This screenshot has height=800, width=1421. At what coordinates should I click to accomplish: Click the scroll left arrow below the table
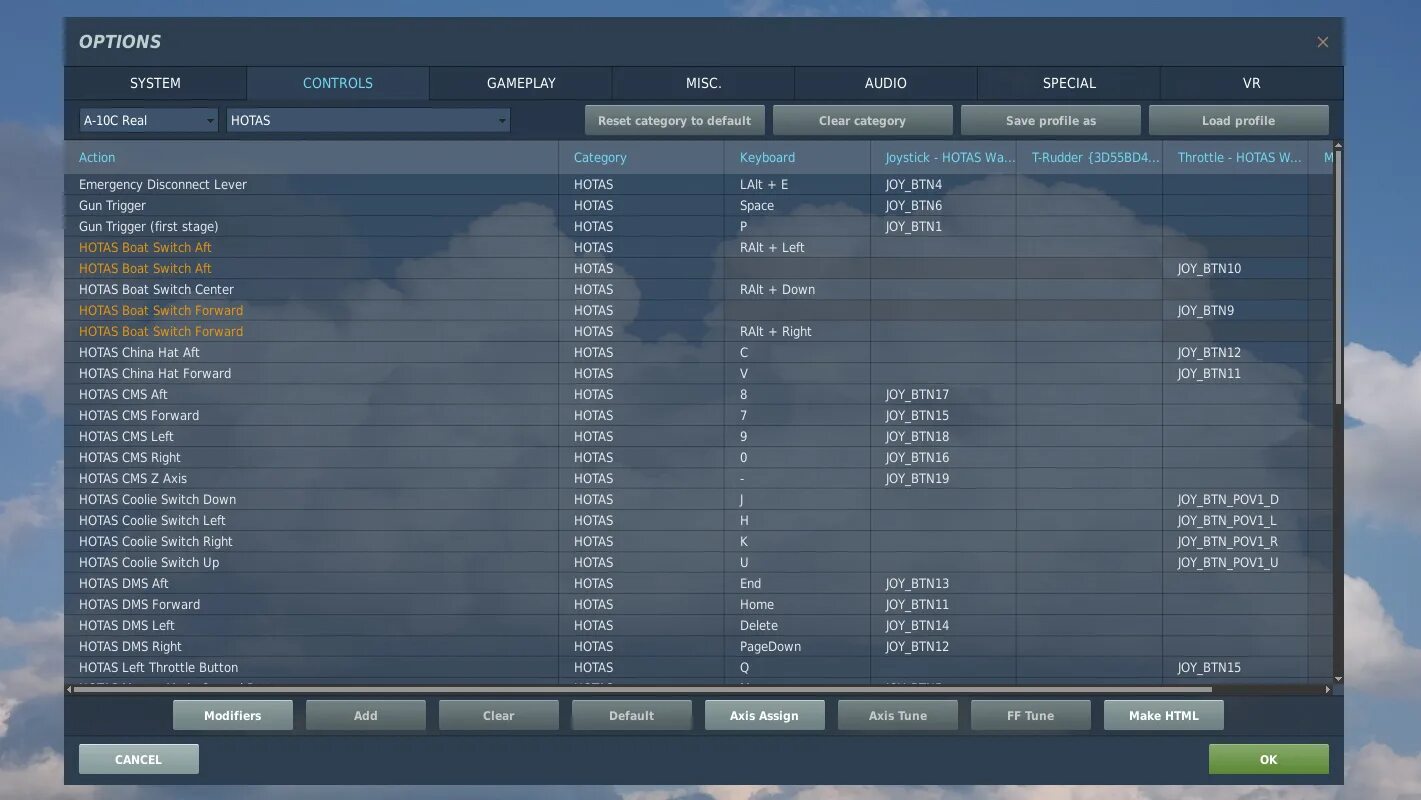click(x=69, y=689)
